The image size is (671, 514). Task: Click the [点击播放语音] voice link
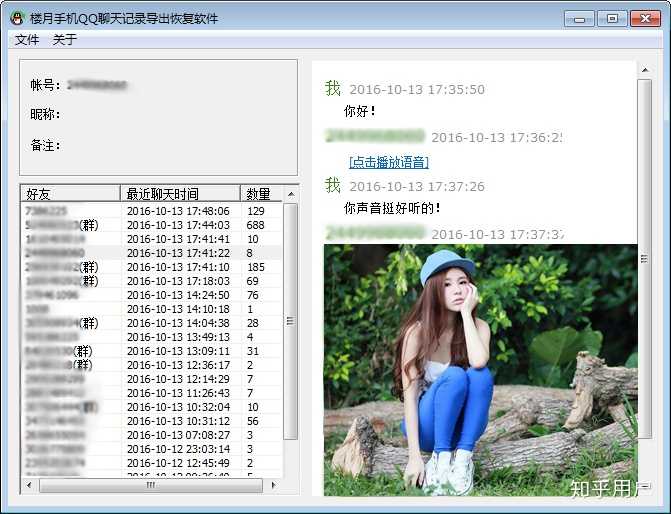(x=389, y=162)
